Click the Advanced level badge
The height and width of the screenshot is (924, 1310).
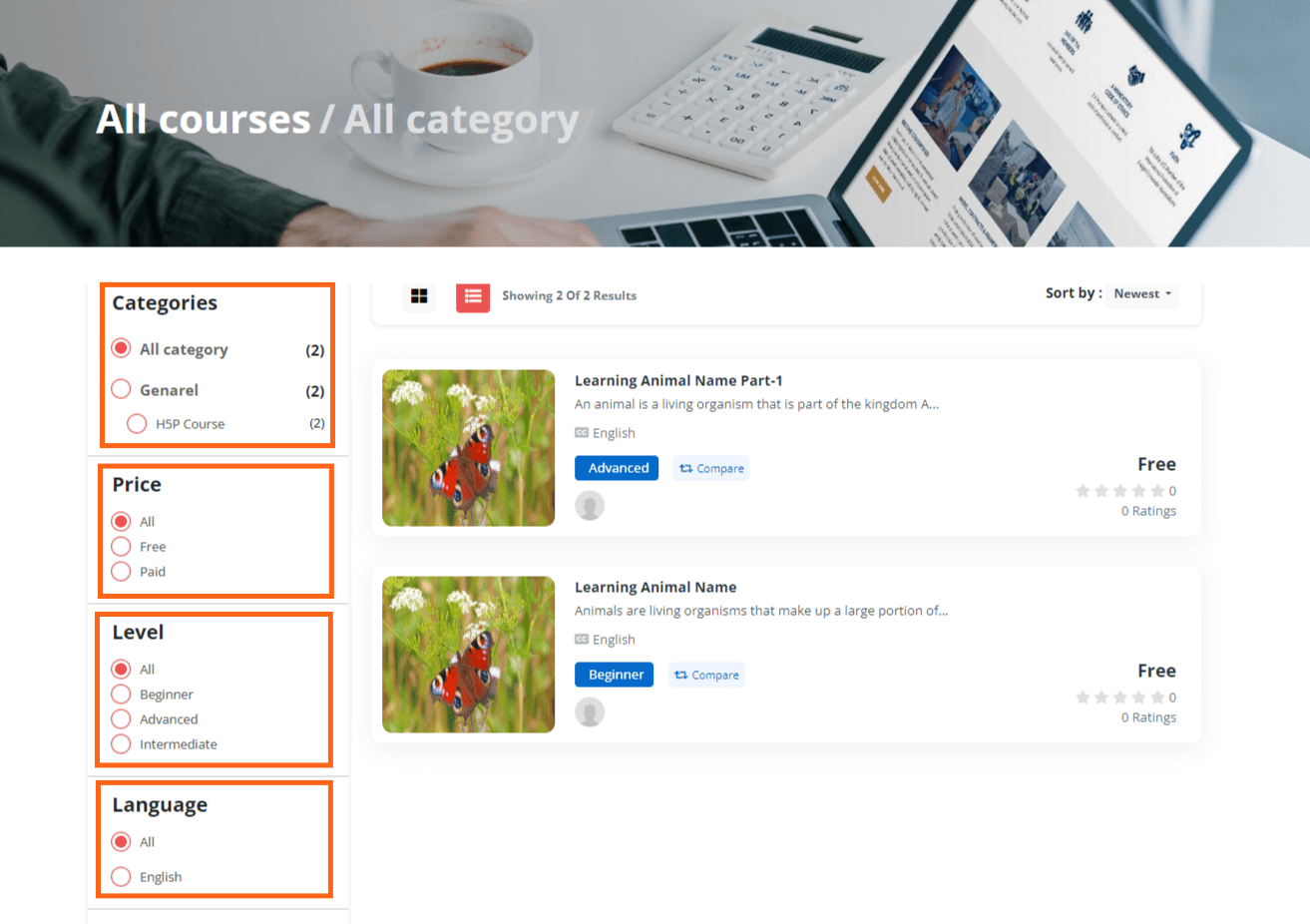[617, 469]
